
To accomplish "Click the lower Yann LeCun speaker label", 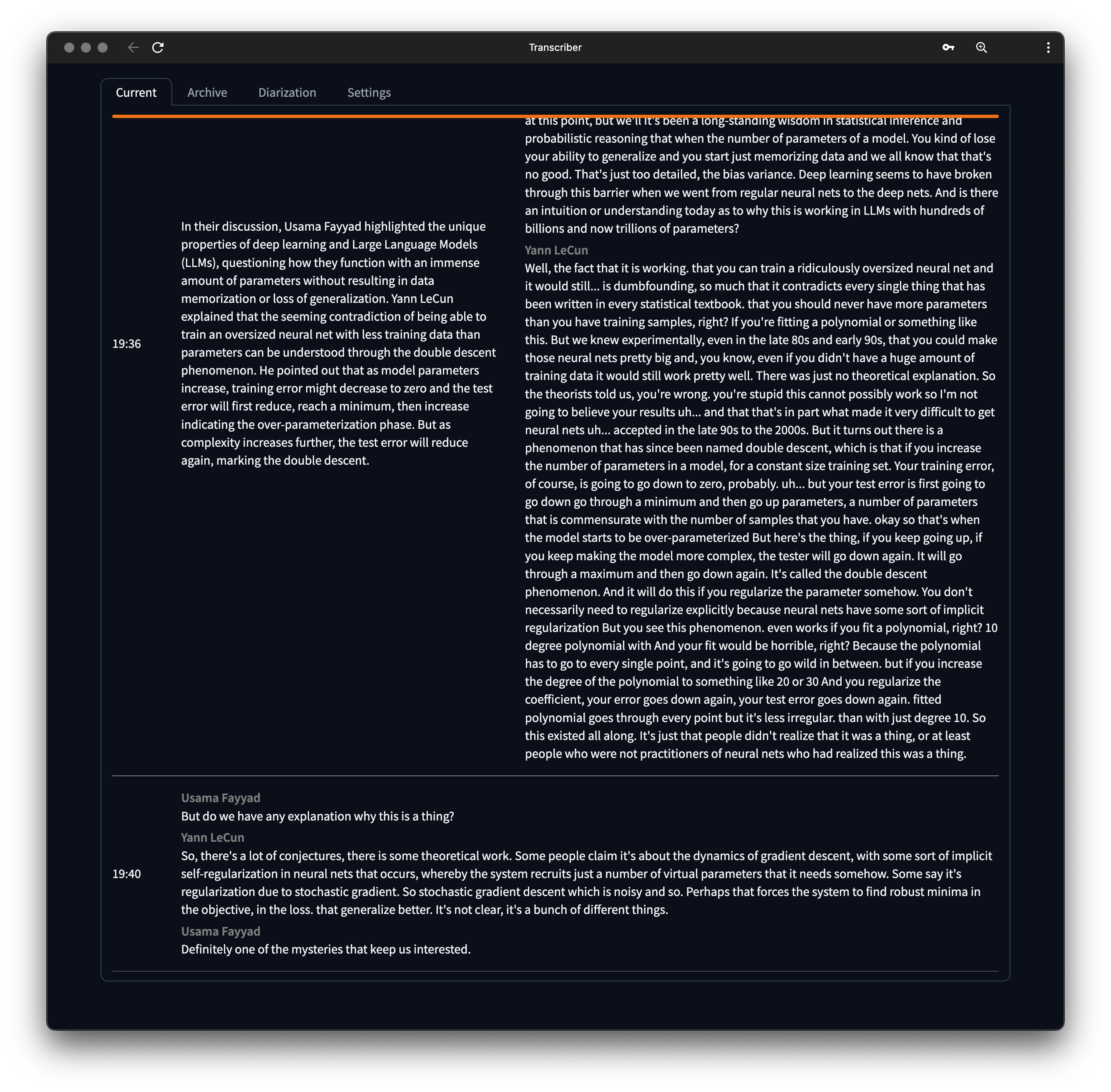I will pyautogui.click(x=212, y=838).
